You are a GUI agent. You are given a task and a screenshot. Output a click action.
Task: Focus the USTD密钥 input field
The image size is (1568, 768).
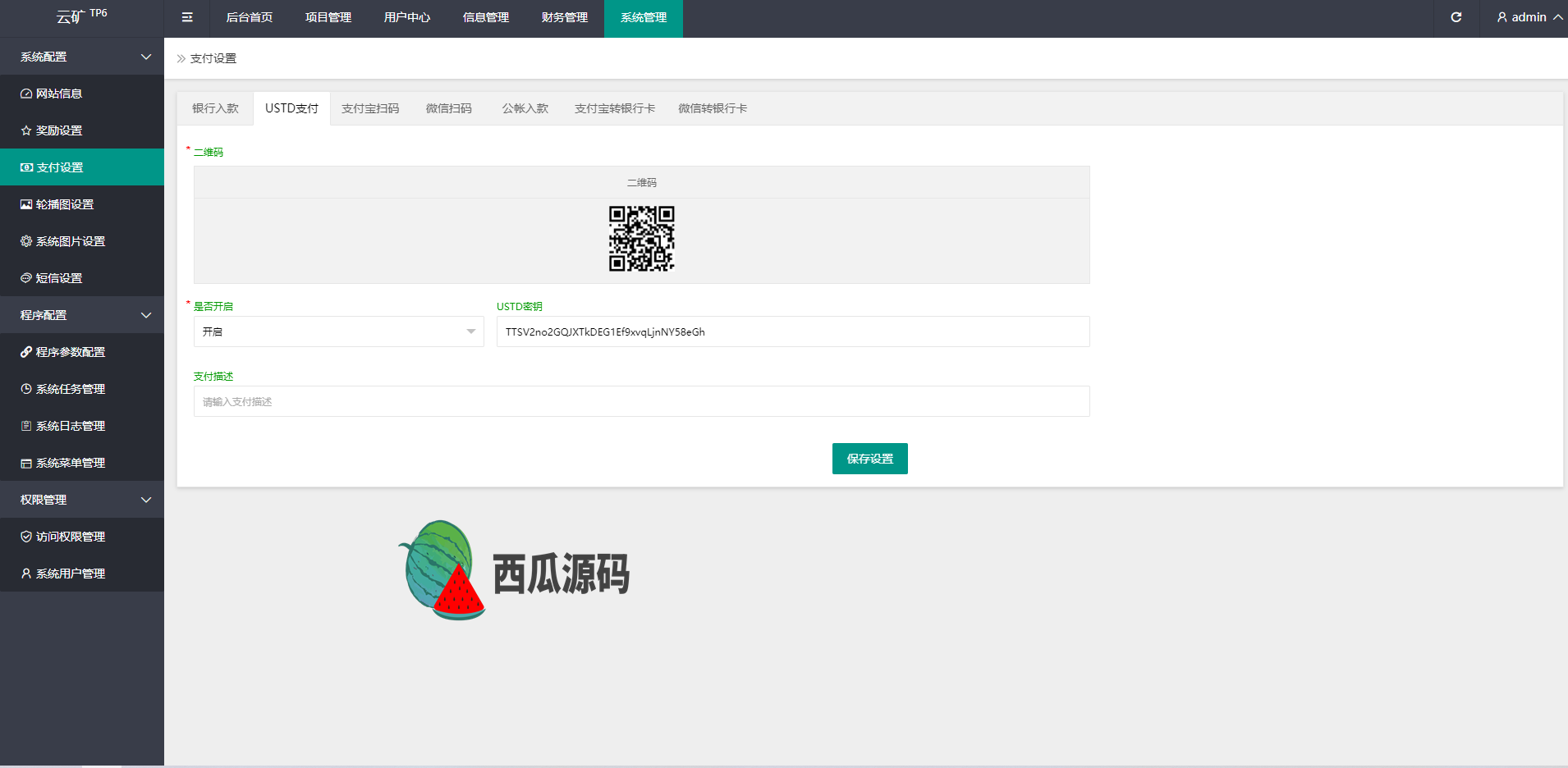(793, 331)
